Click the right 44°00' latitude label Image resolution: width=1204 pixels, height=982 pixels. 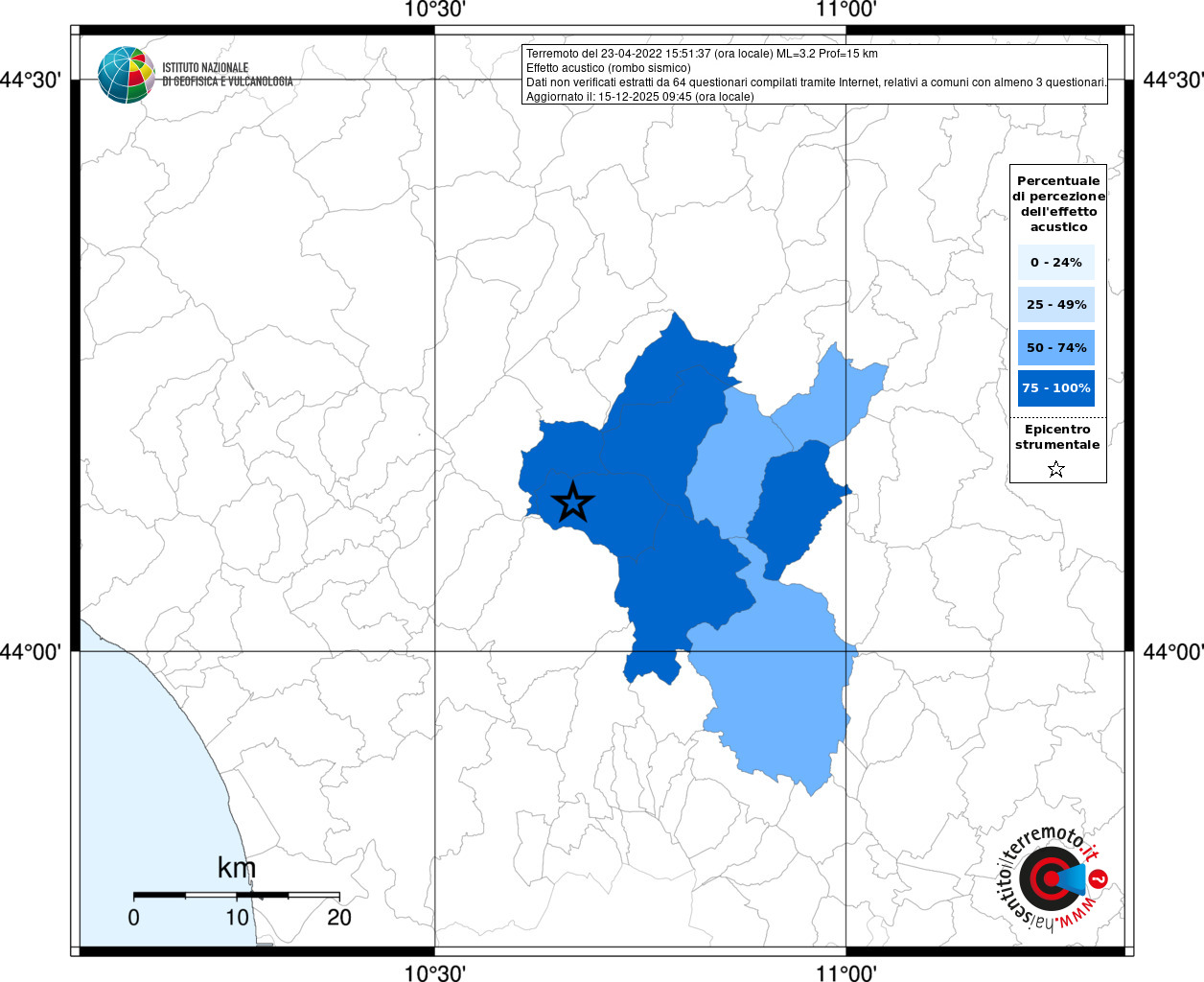tap(1173, 651)
